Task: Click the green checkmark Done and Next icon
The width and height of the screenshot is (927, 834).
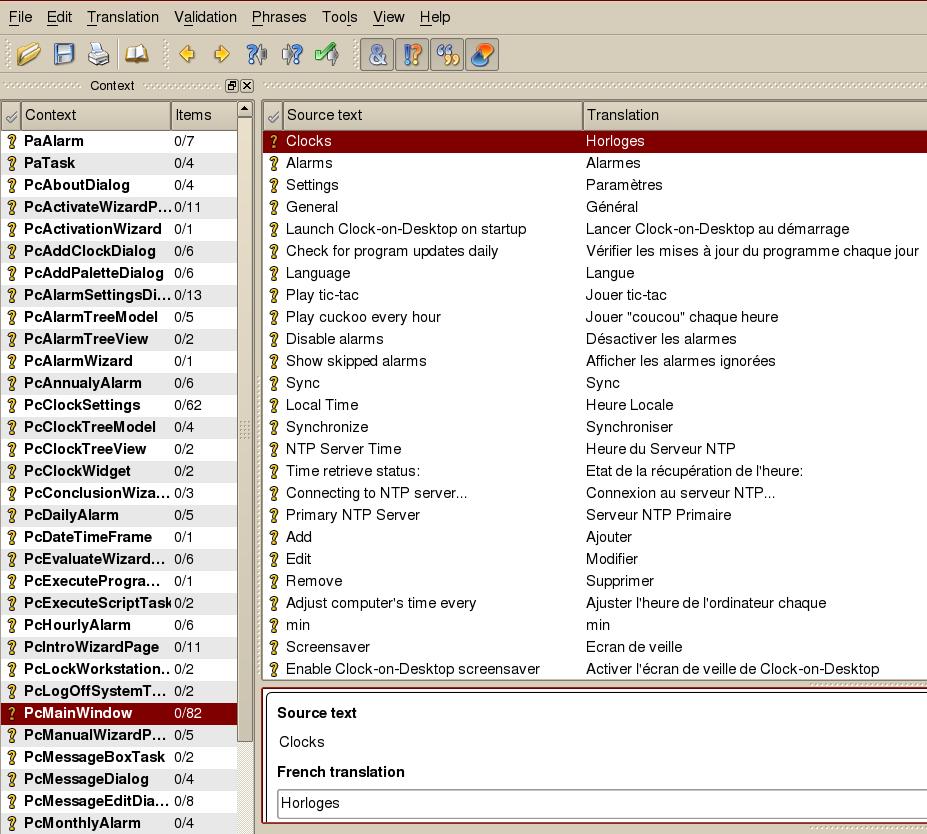Action: [x=326, y=54]
